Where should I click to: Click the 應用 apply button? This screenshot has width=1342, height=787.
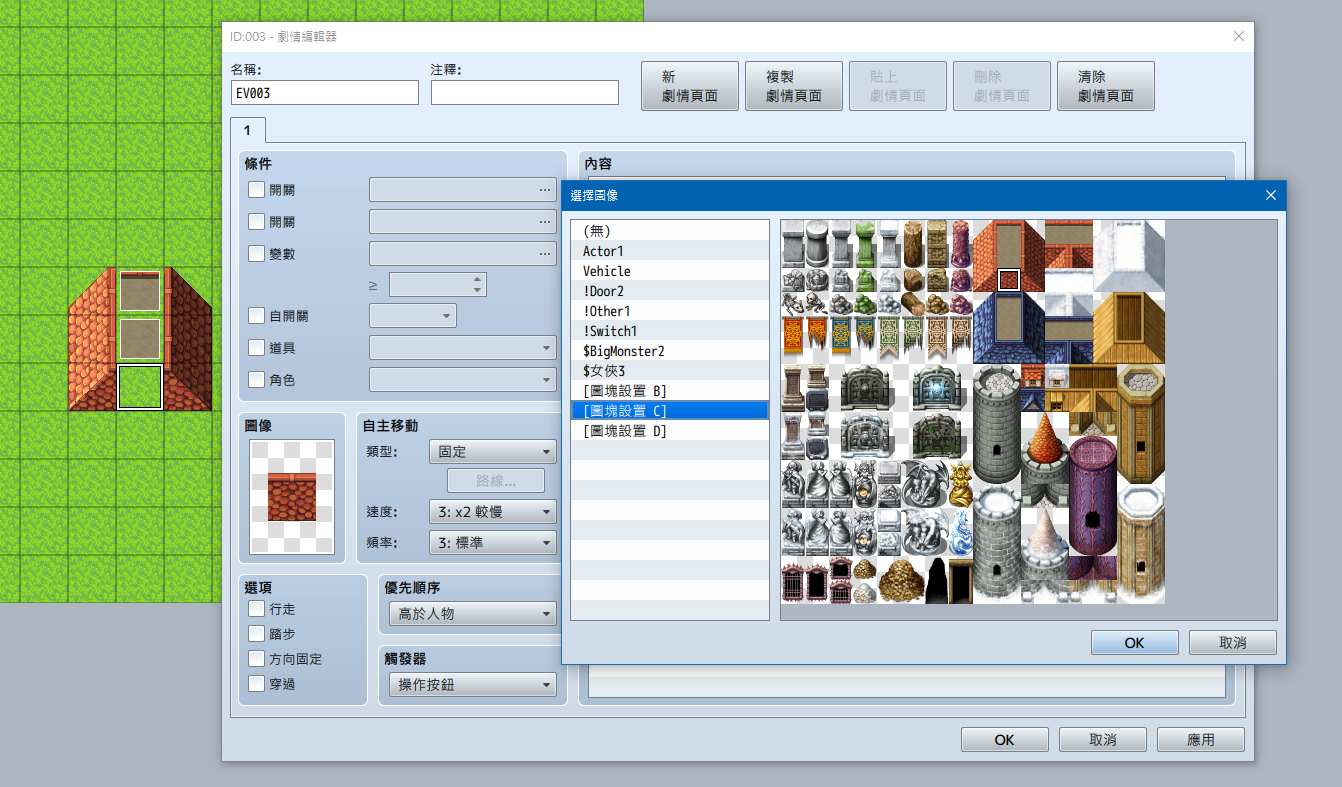(1201, 740)
